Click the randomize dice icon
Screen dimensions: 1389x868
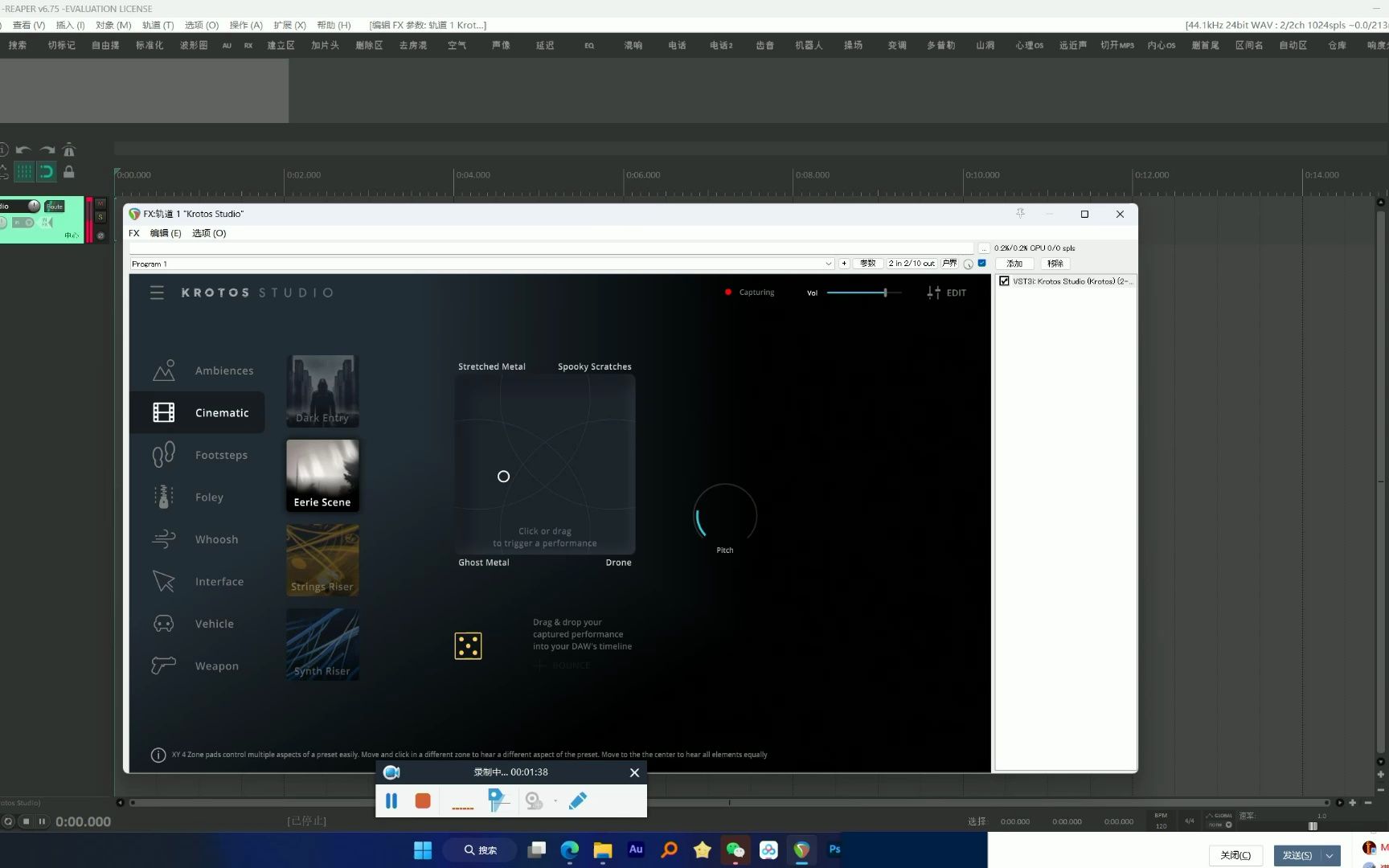[468, 645]
